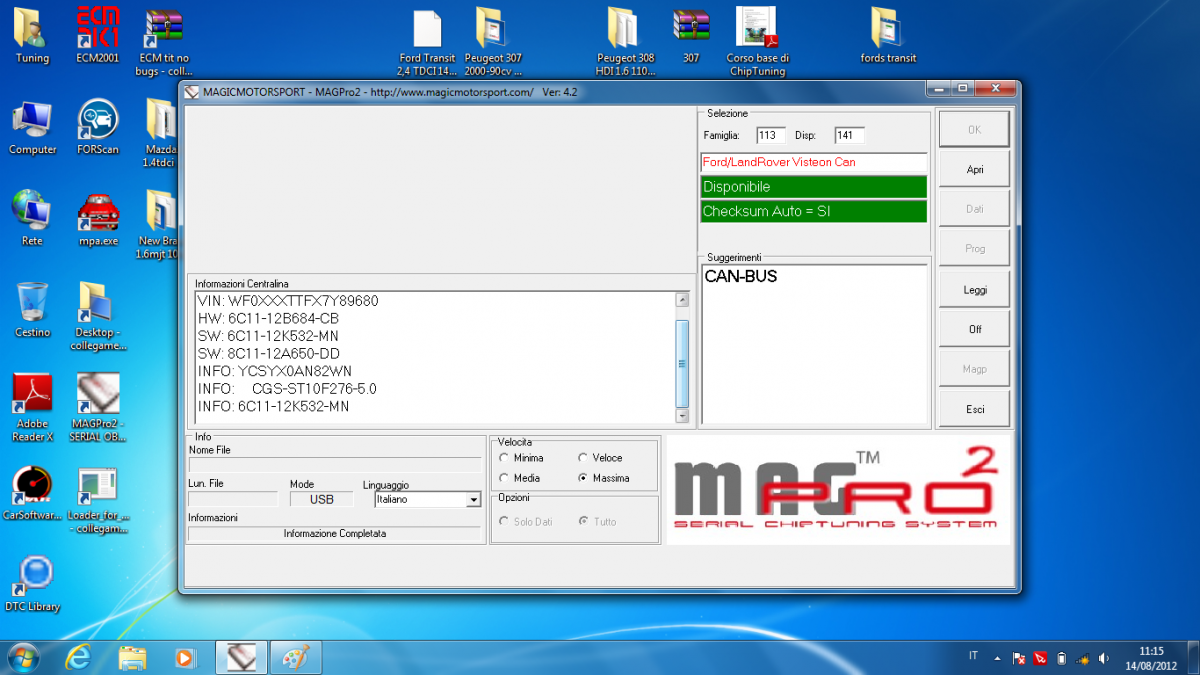Click the 'Ford/LandRover Visteon Can' text
The height and width of the screenshot is (675, 1200).
(x=779, y=162)
